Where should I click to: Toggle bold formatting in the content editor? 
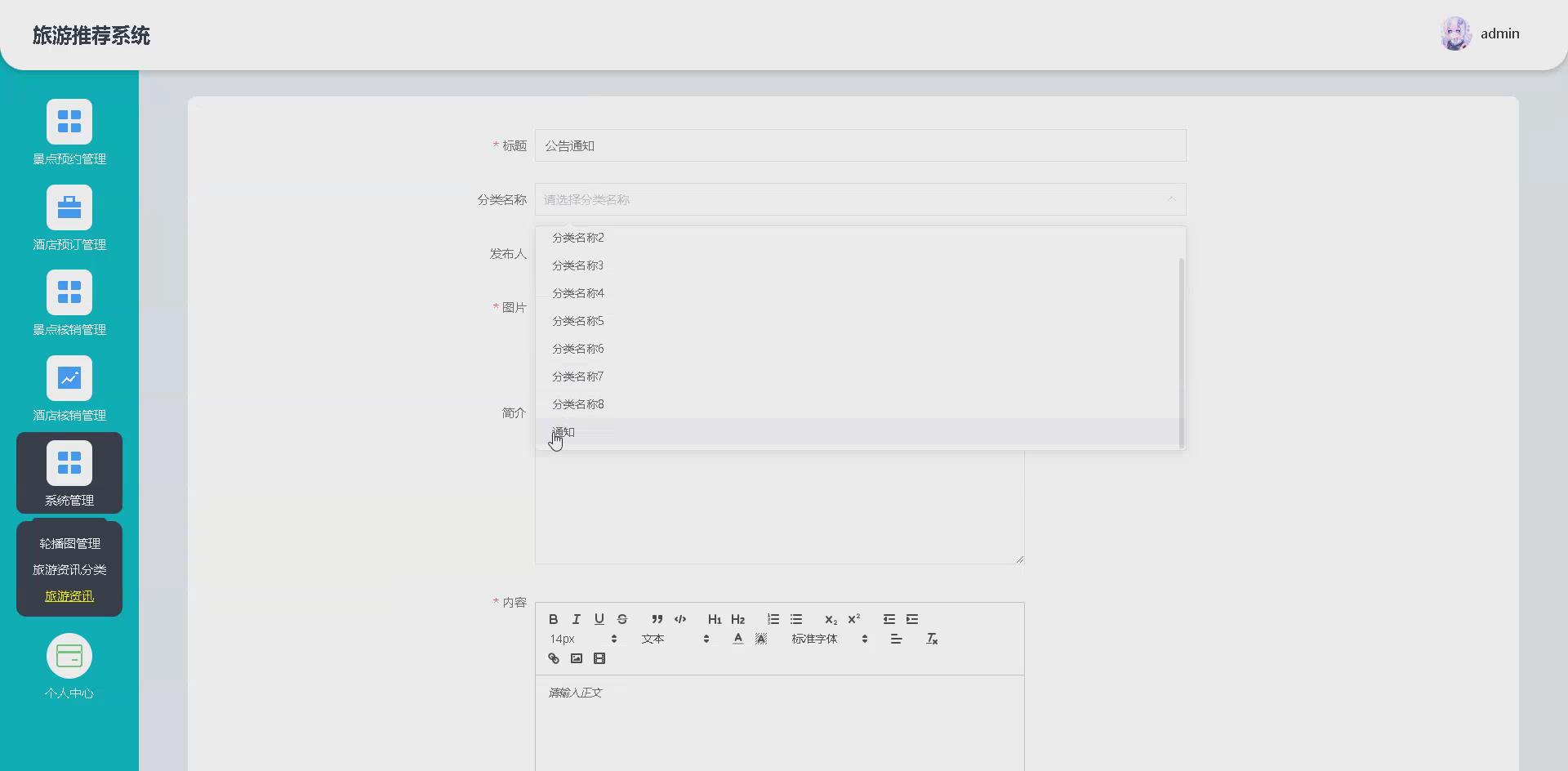coord(553,619)
